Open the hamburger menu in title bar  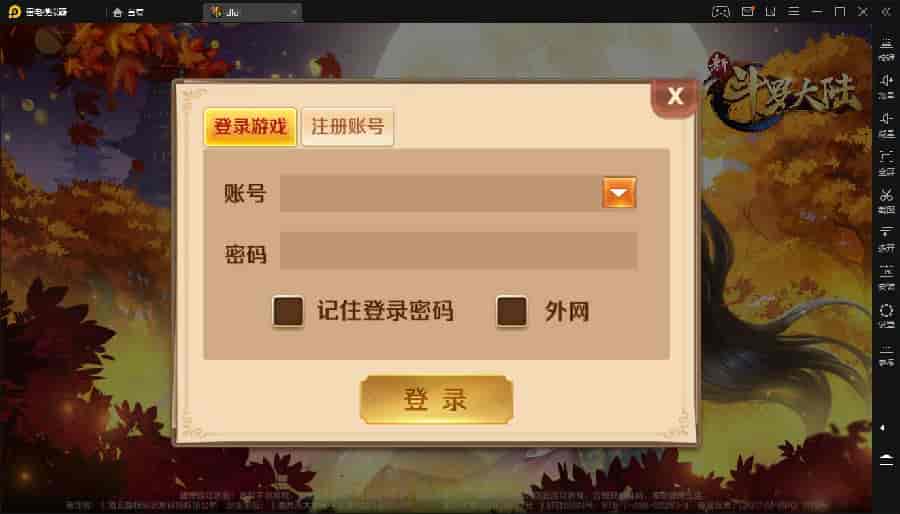(793, 11)
